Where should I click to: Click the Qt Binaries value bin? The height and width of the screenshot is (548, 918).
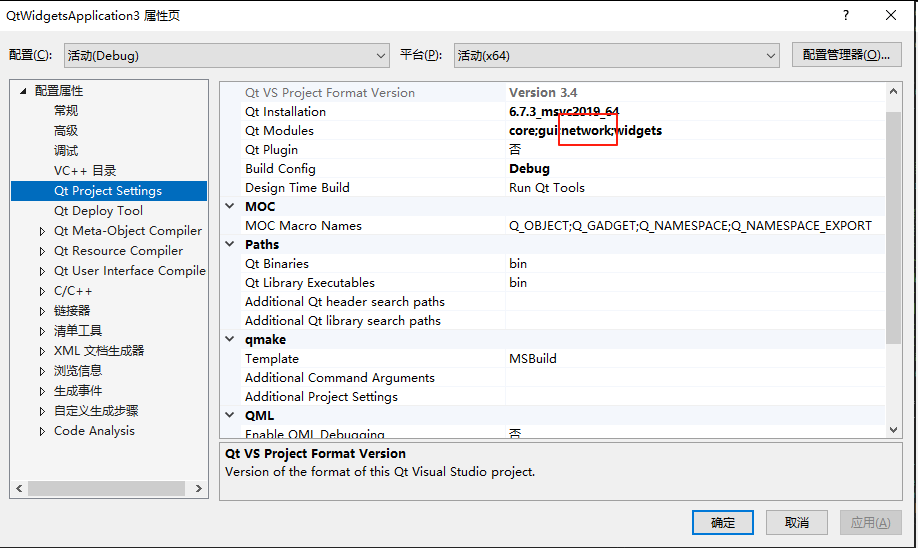pos(518,263)
